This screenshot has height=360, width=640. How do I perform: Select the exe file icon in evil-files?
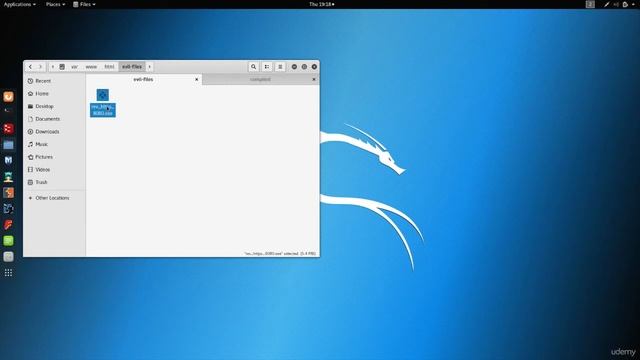click(102, 95)
